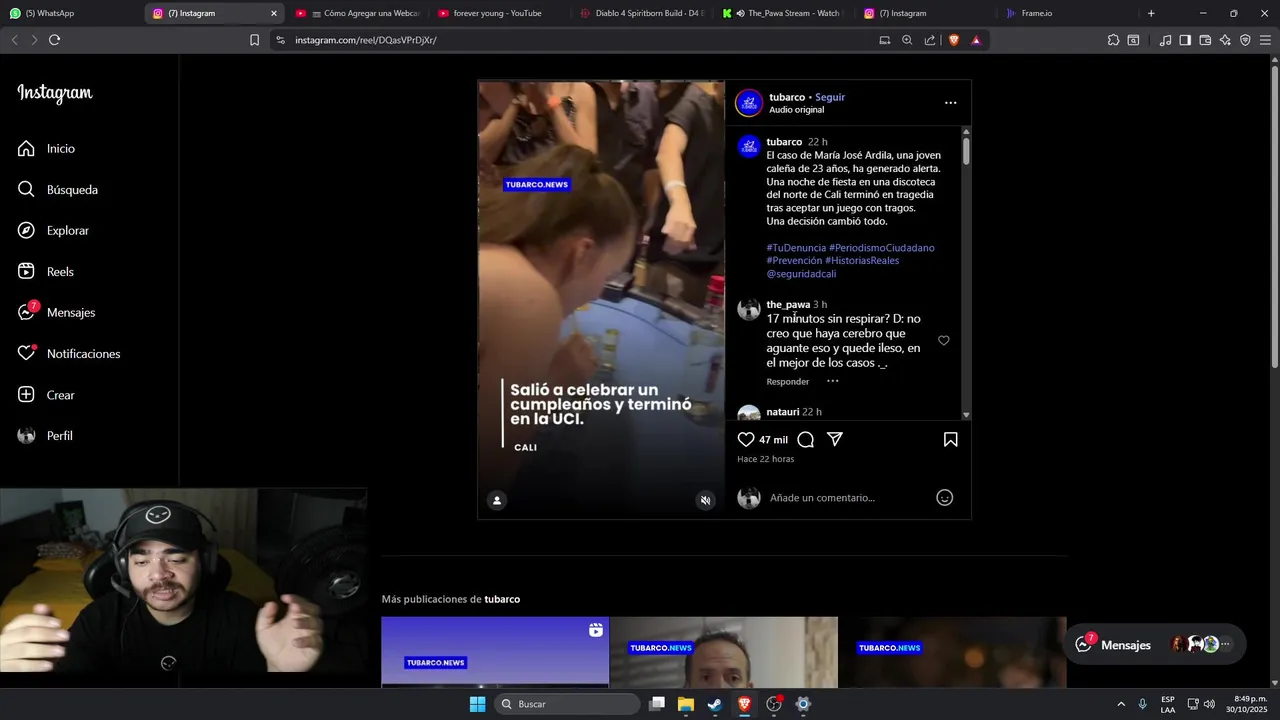Unmute the reel audio
The width and height of the screenshot is (1280, 720).
705,500
